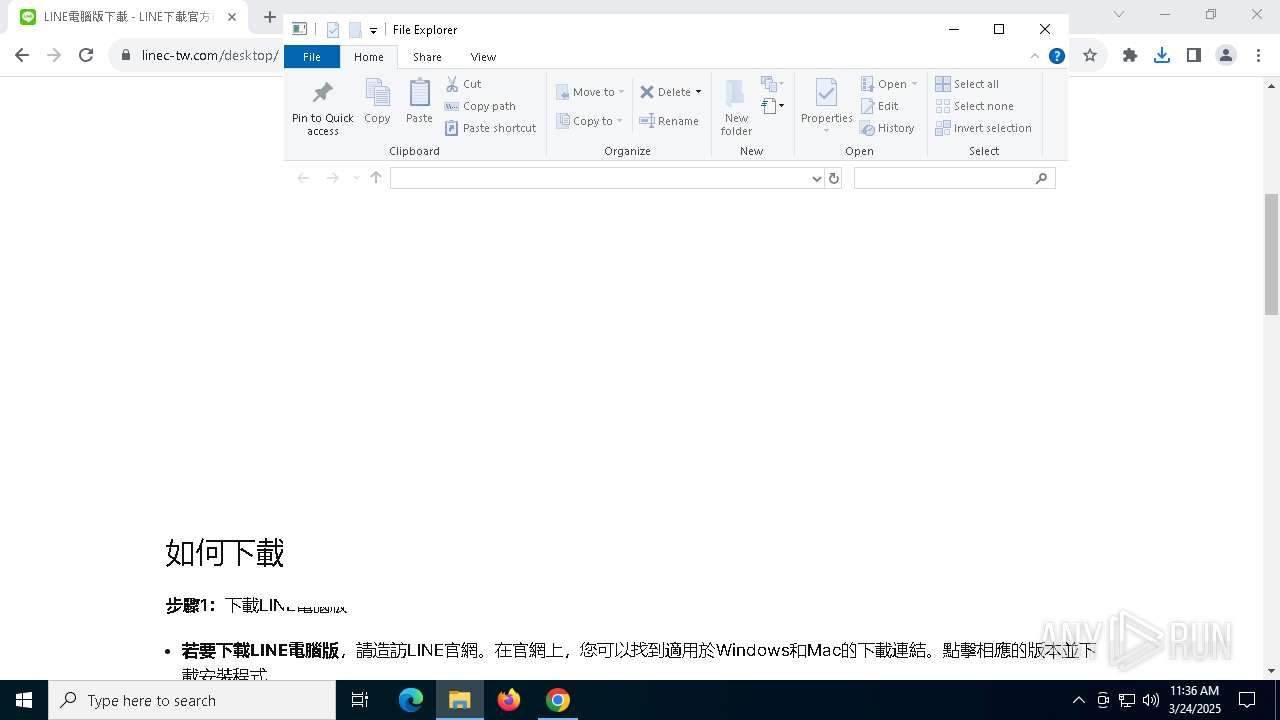Click the volume speaker tray icon
Viewport: 1280px width, 720px height.
pos(1150,700)
